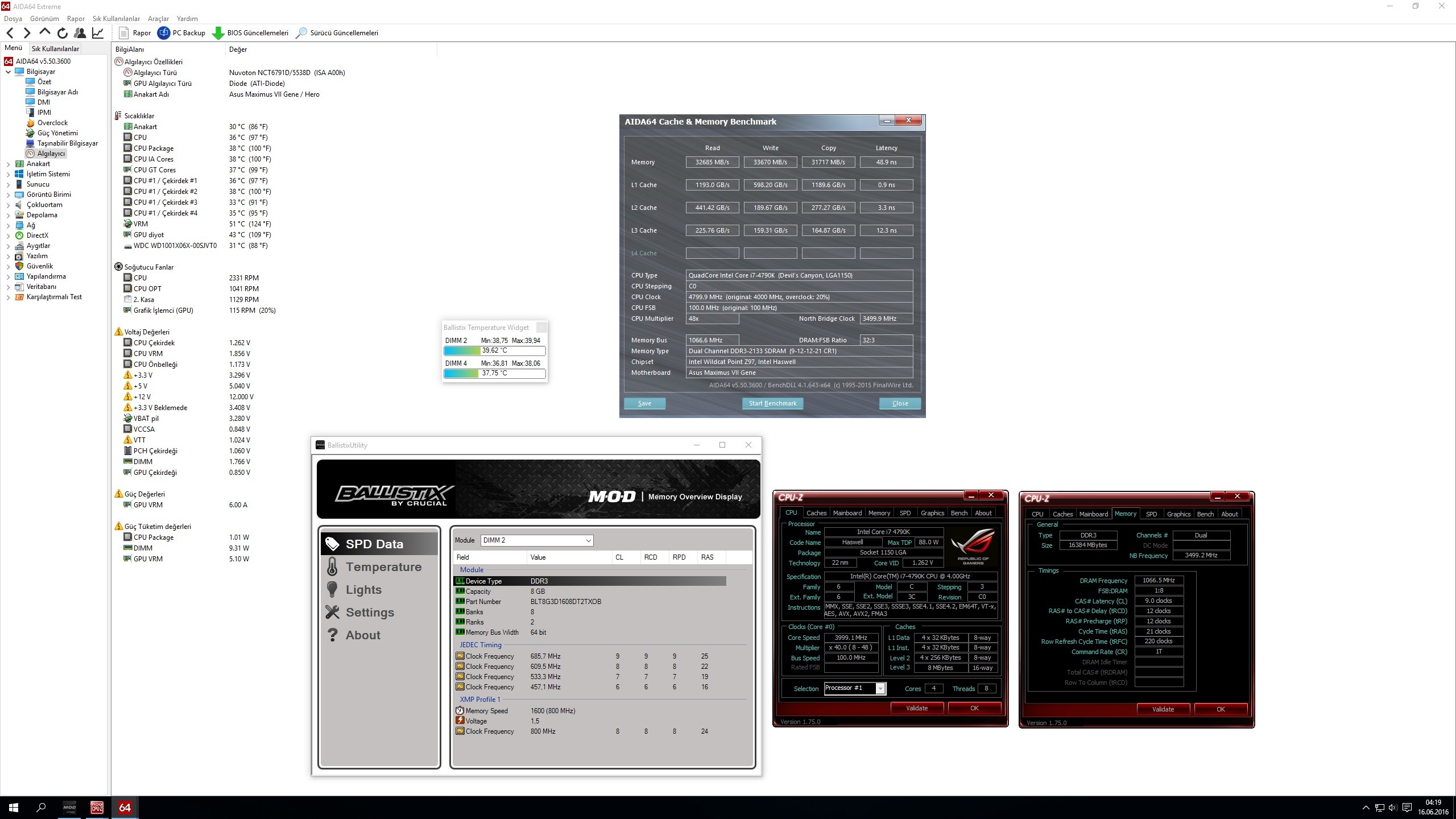This screenshot has height=819, width=1456.
Task: Click the Rapor toolbar button
Action: 135,33
